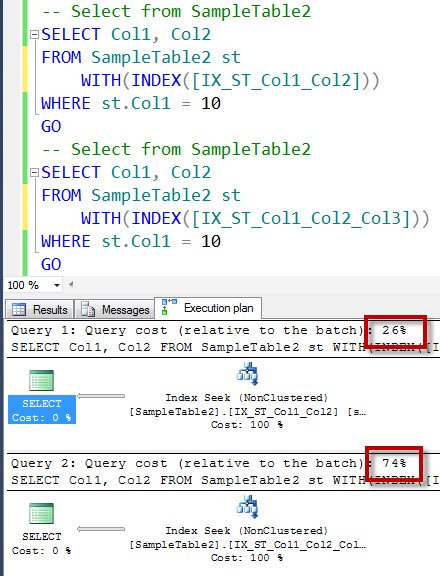
Task: Click the Query 2 74% cost value
Action: click(394, 463)
